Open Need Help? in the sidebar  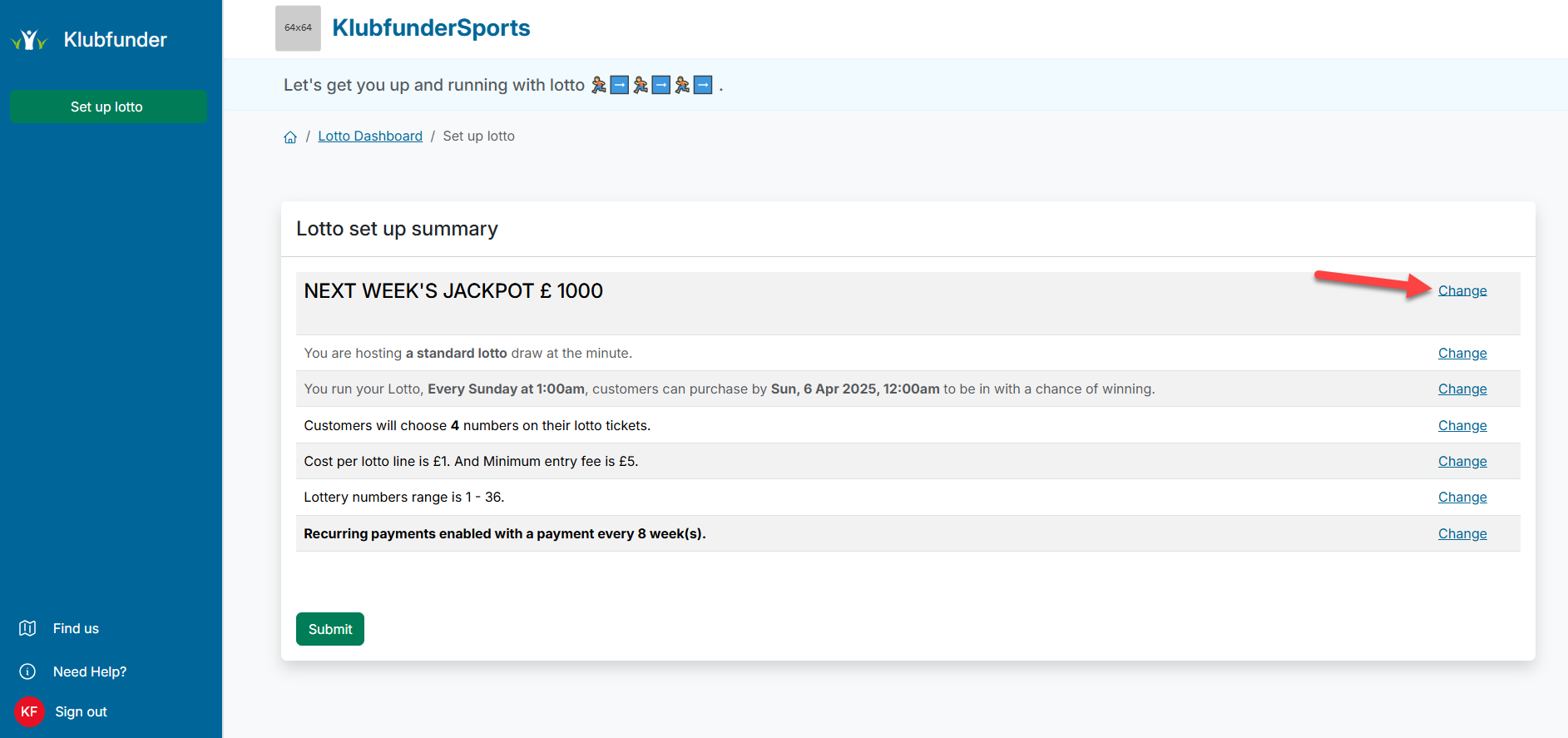pos(90,671)
